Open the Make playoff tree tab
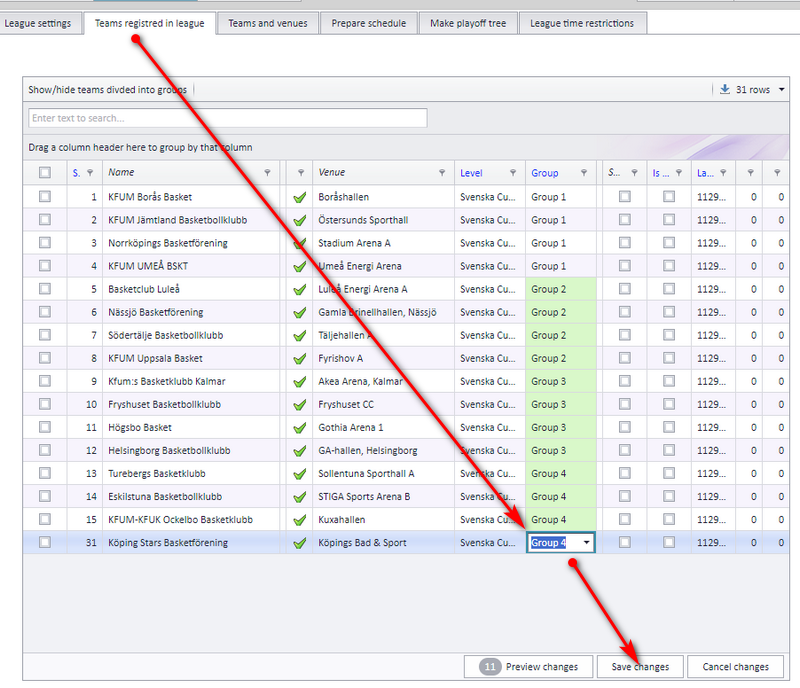Screen dimensions: 800x688 [468, 23]
